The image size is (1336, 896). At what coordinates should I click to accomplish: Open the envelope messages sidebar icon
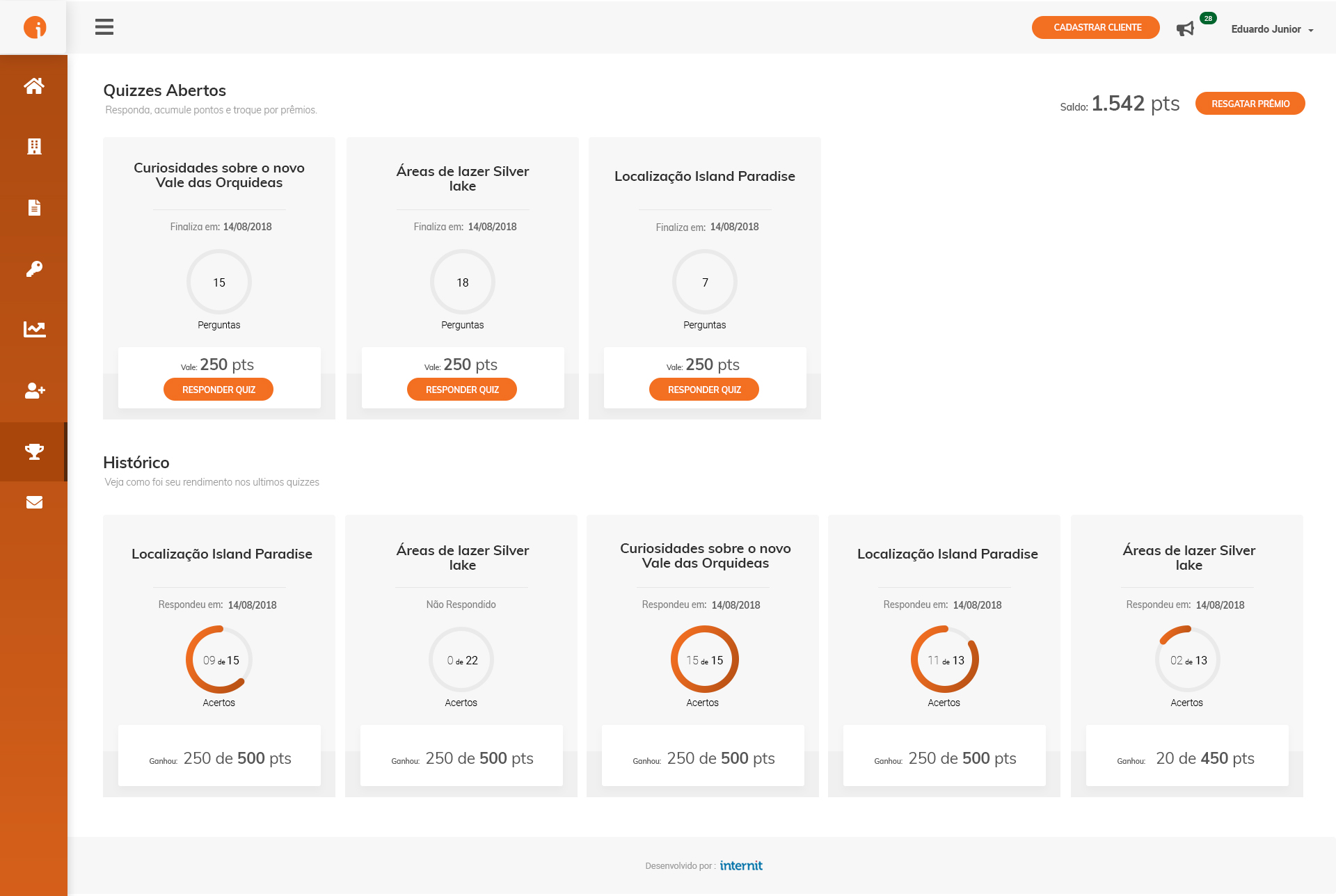point(34,502)
